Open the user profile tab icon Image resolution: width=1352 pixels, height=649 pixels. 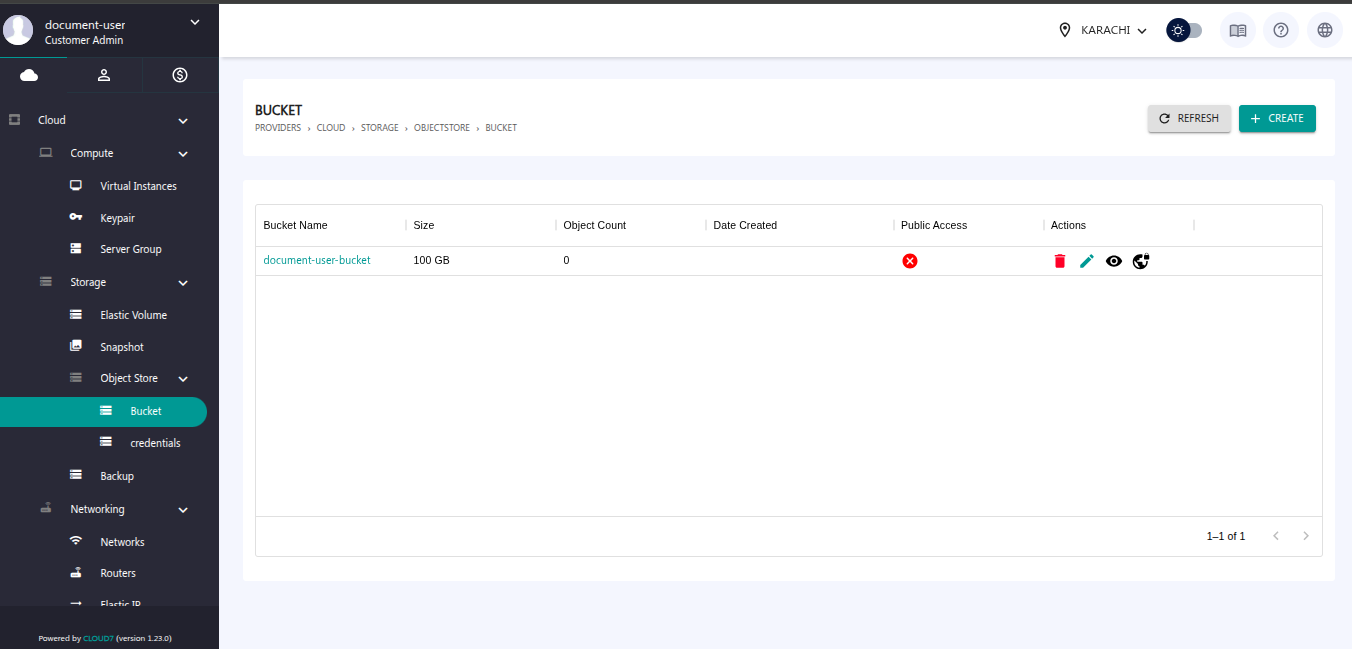pyautogui.click(x=104, y=75)
